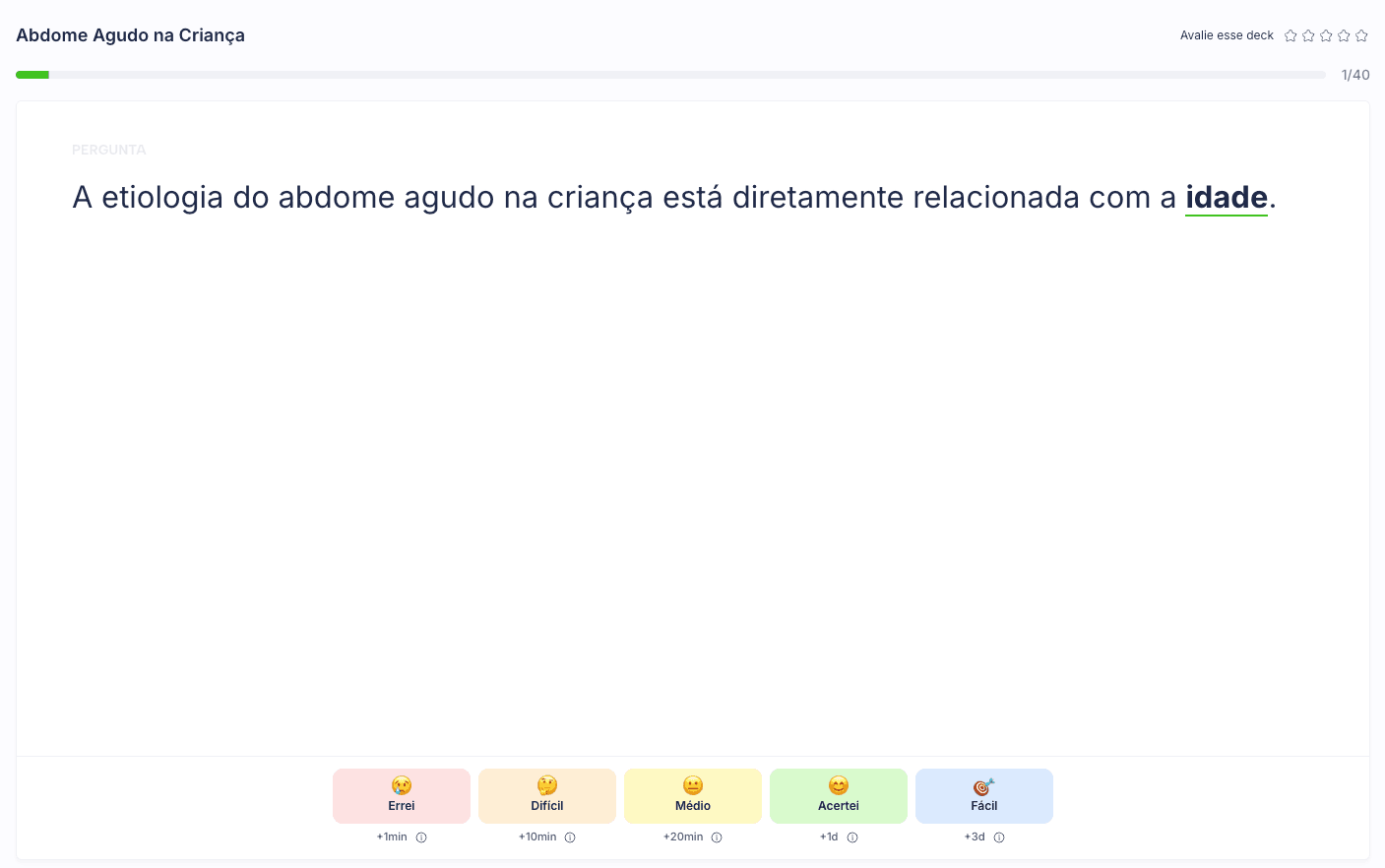Select the first rating star
Viewport: 1385px width, 868px height.
tap(1291, 35)
